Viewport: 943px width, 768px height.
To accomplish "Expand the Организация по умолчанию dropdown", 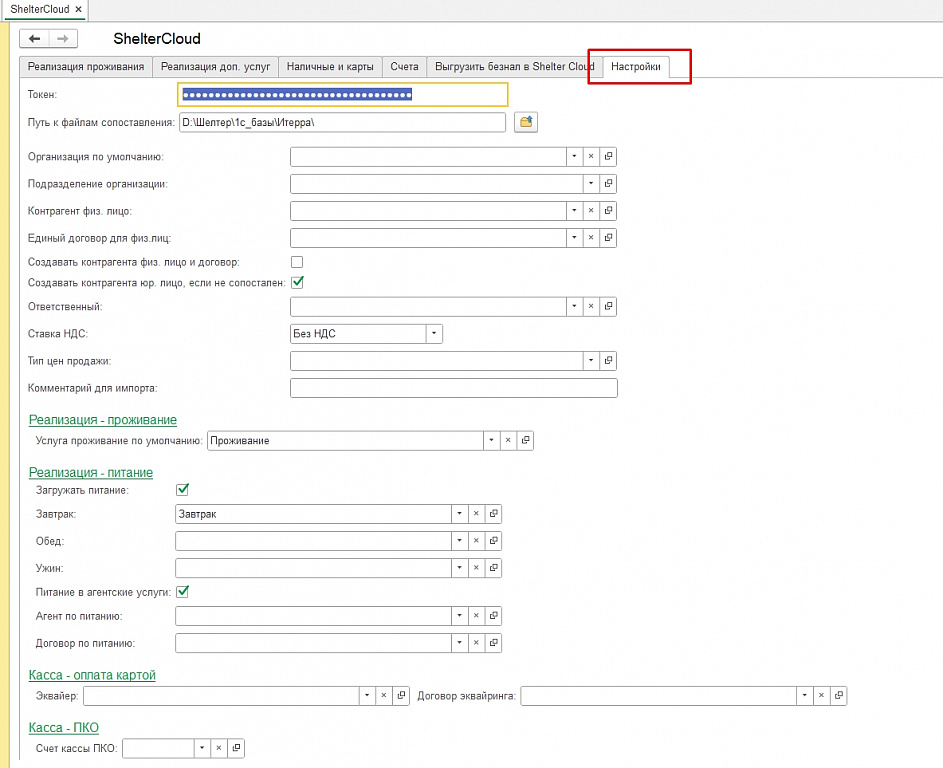I will pyautogui.click(x=574, y=156).
